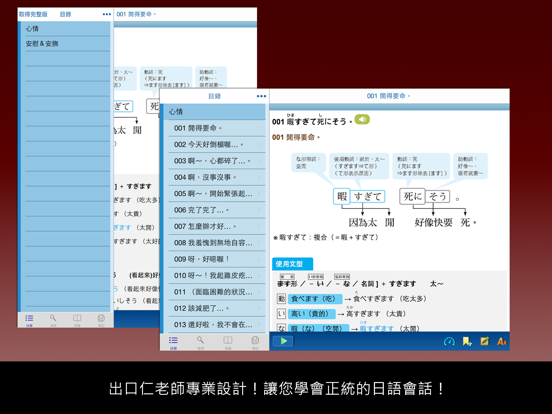
Task: Change font size with the orange Aa icon
Action: [501, 341]
